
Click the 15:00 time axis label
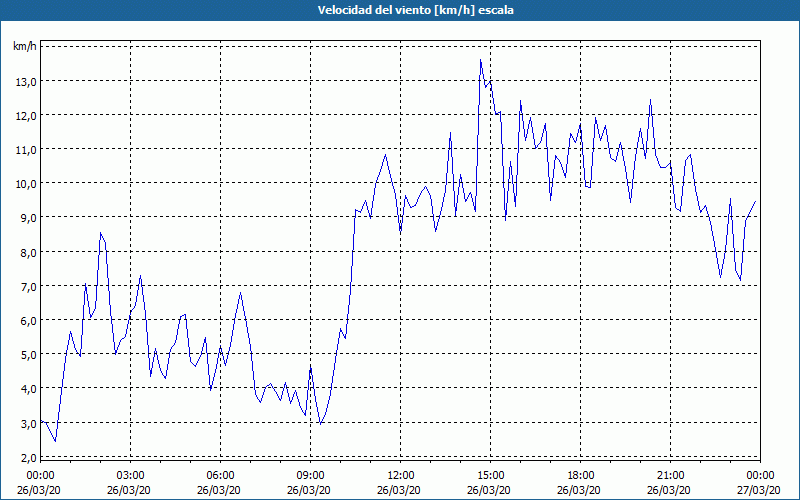pos(491,475)
